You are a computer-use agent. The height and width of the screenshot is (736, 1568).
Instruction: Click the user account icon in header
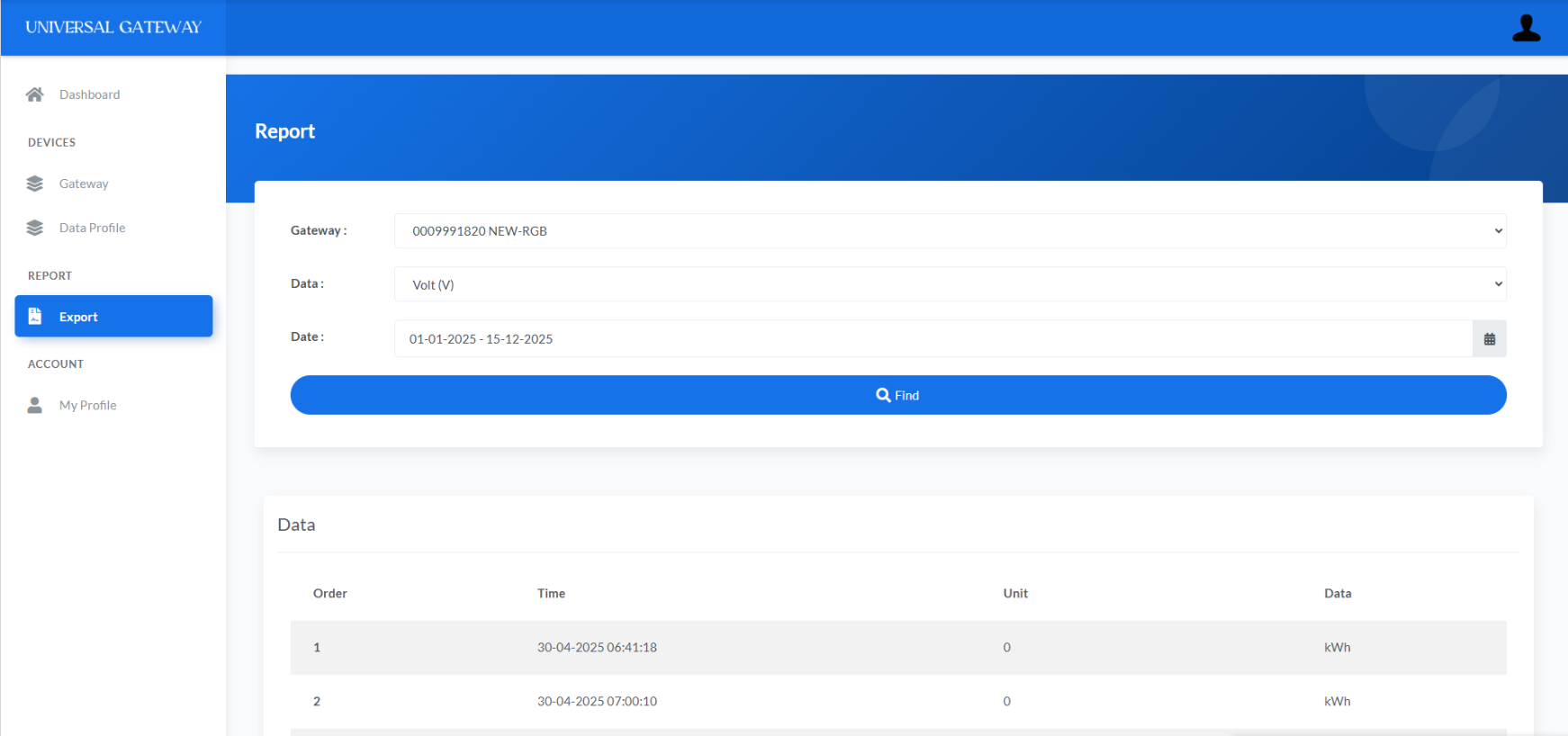(1526, 29)
